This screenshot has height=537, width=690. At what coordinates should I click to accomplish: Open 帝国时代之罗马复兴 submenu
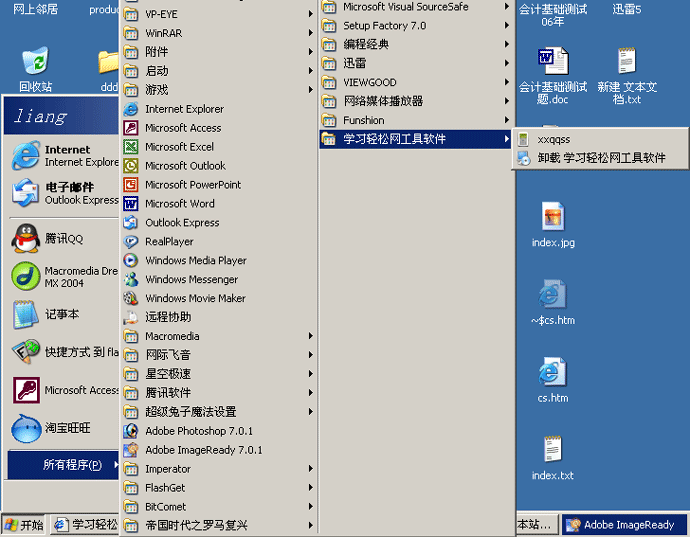click(x=219, y=525)
